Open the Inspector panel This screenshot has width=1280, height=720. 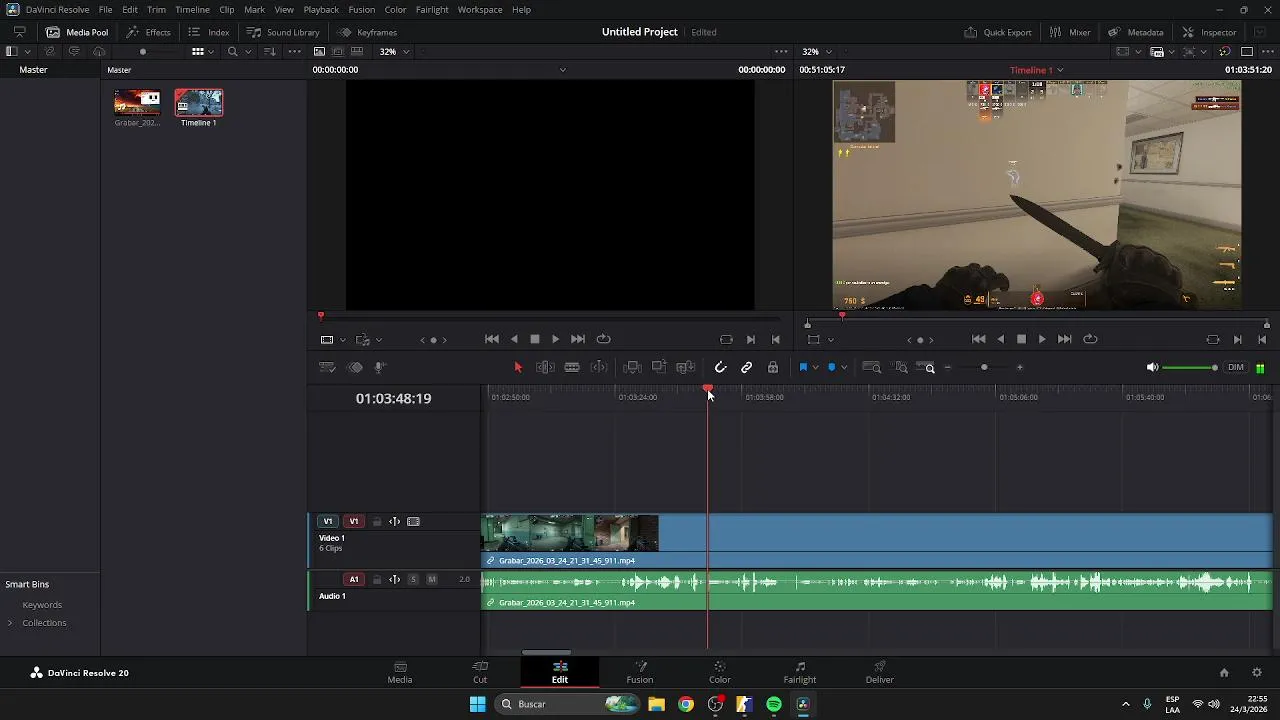coord(1209,32)
